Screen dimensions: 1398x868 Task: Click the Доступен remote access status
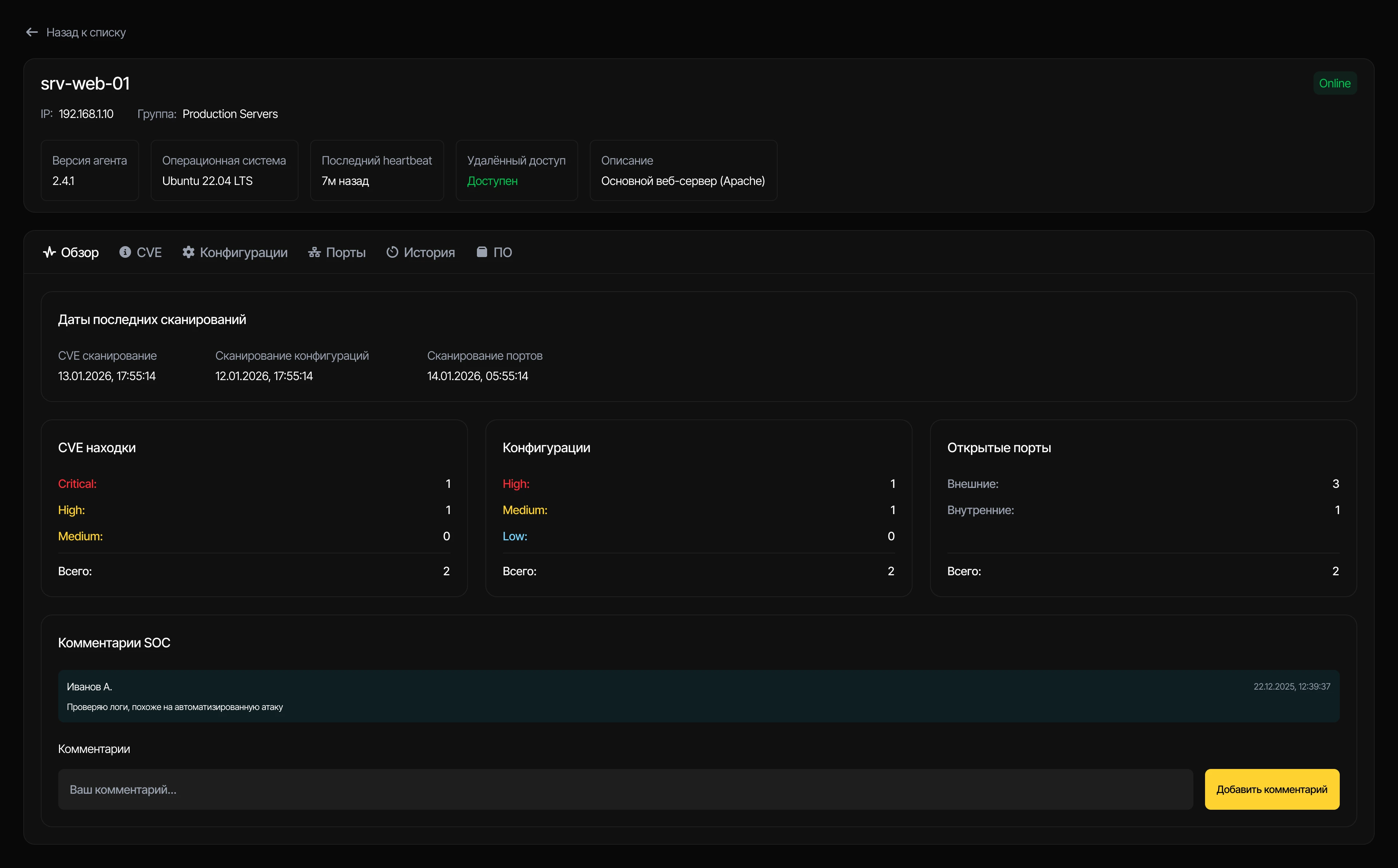click(493, 181)
